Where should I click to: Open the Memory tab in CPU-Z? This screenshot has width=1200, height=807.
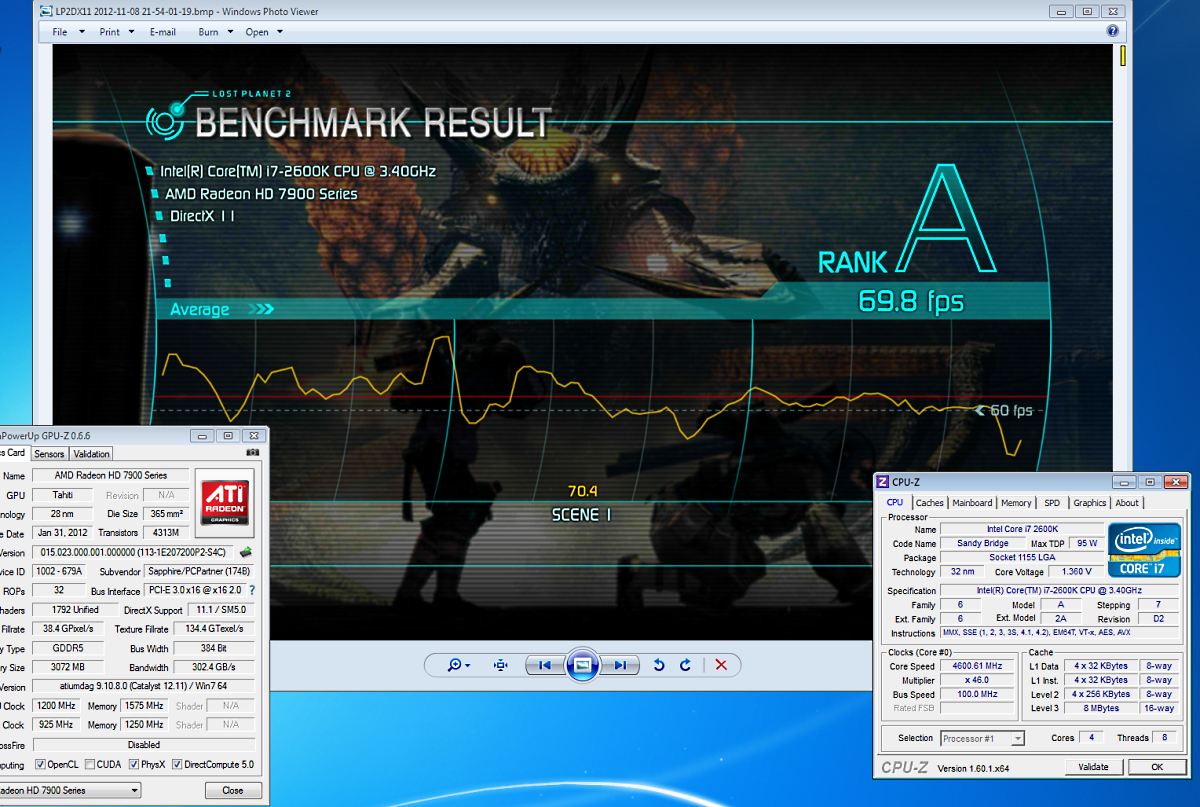click(1016, 503)
